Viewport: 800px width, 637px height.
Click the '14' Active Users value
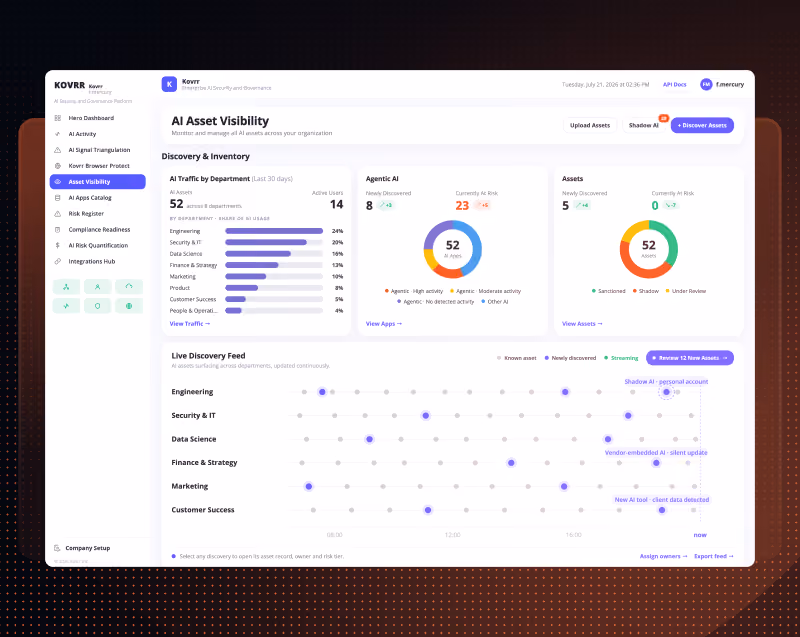(336, 205)
